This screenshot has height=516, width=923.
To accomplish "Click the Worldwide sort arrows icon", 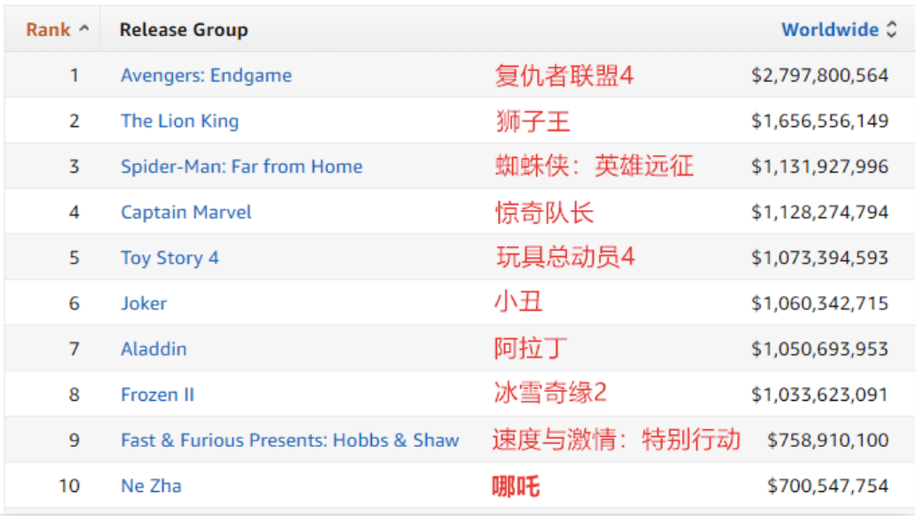I will [x=892, y=30].
